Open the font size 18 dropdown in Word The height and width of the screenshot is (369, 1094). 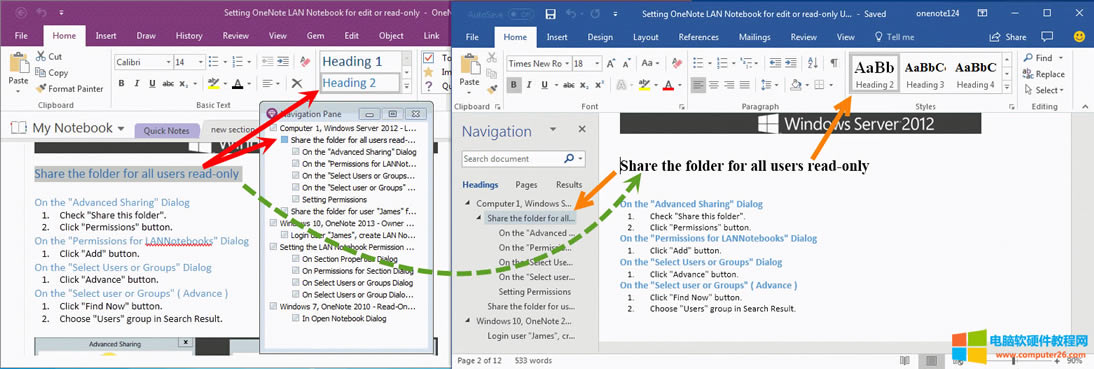point(597,63)
